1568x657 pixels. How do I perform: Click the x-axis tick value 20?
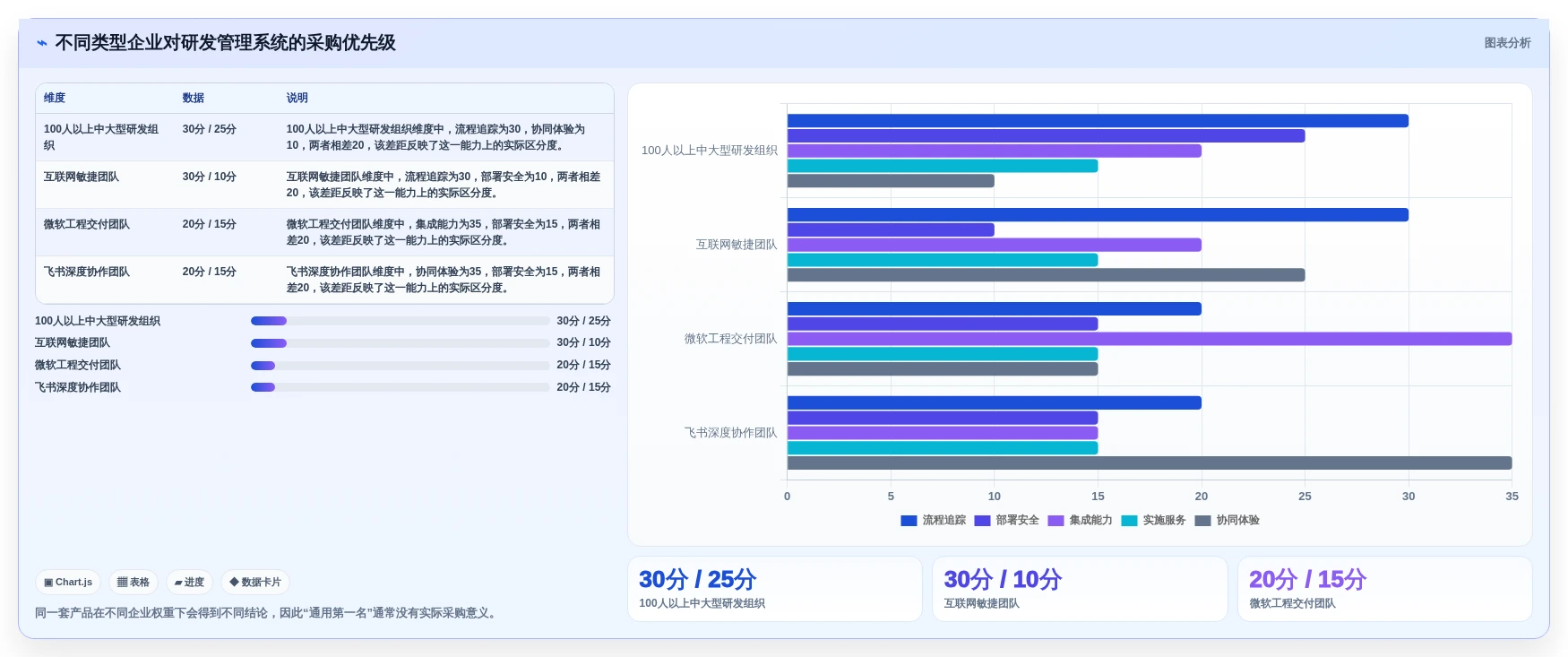click(1202, 497)
